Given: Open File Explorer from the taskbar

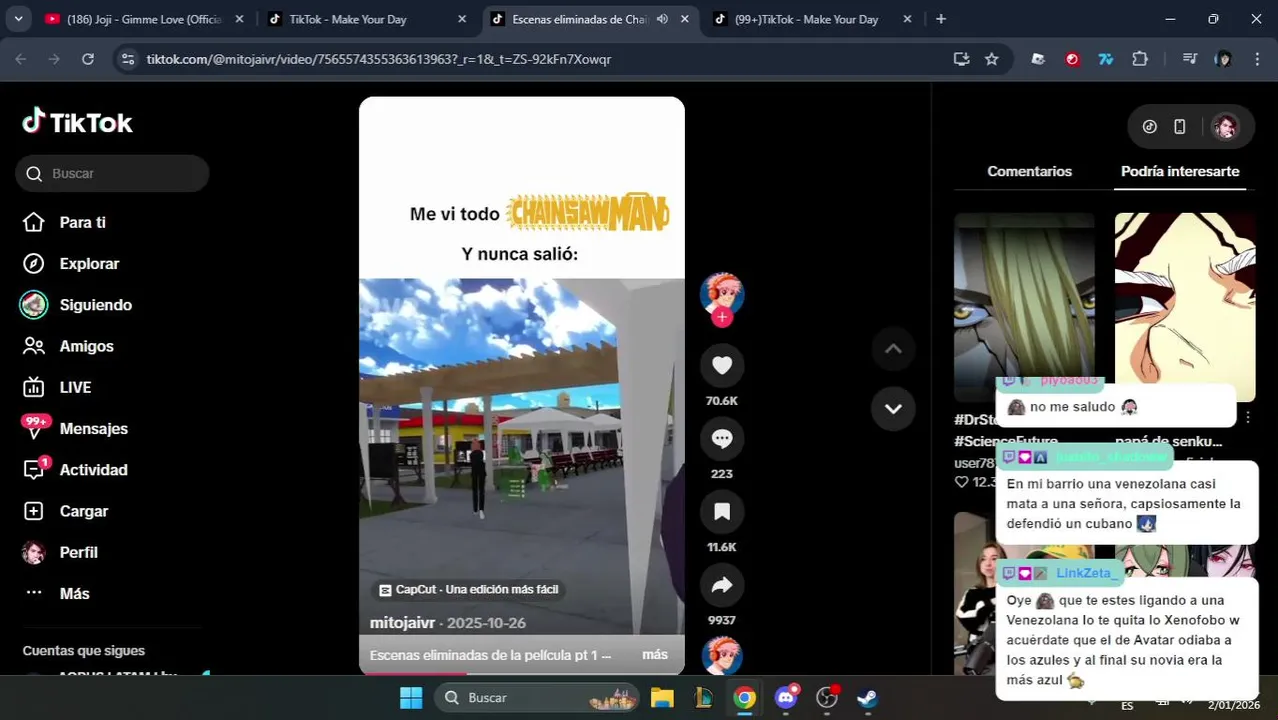Looking at the screenshot, I should [662, 697].
